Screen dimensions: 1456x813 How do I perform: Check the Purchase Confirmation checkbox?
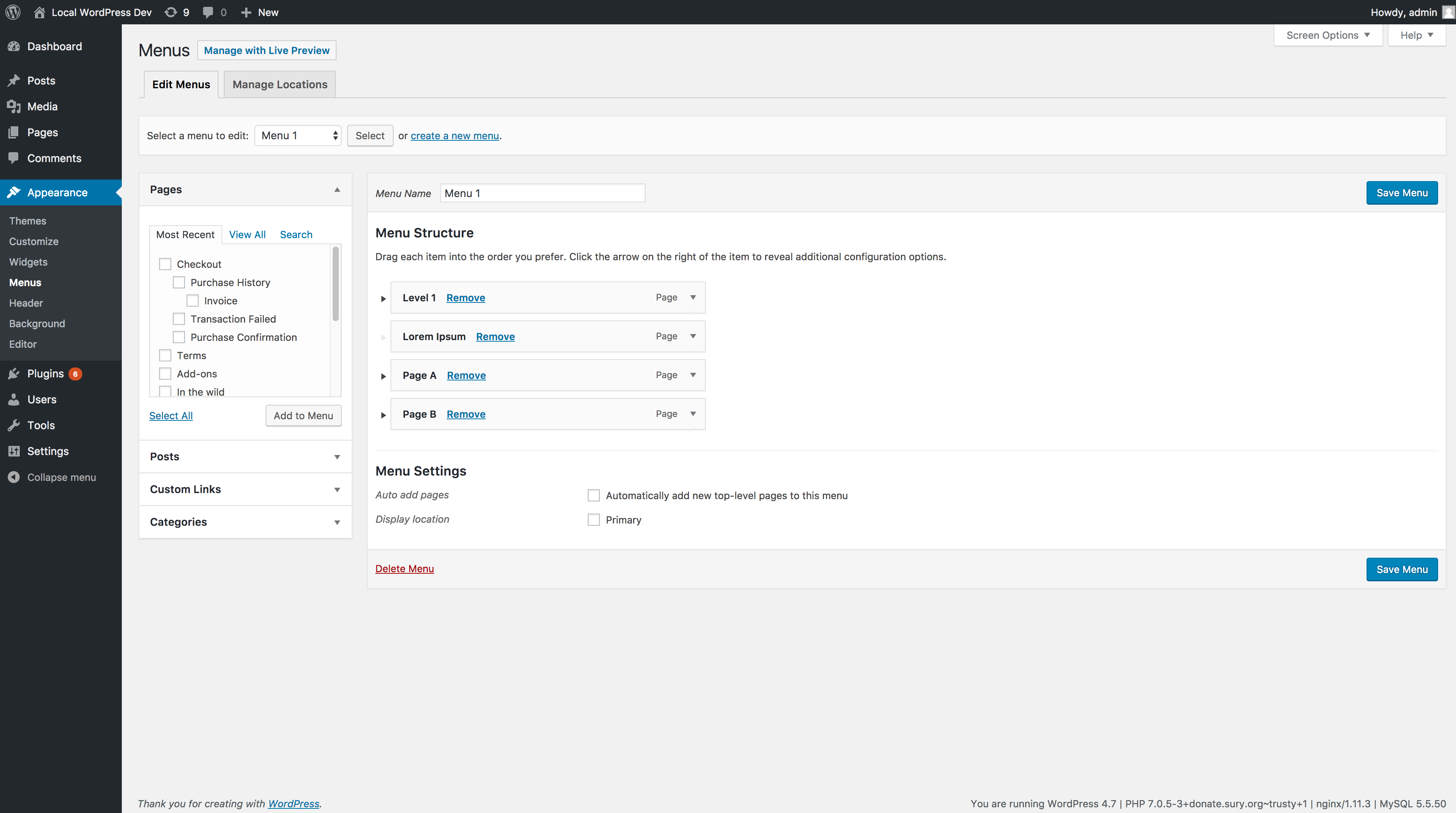point(179,337)
